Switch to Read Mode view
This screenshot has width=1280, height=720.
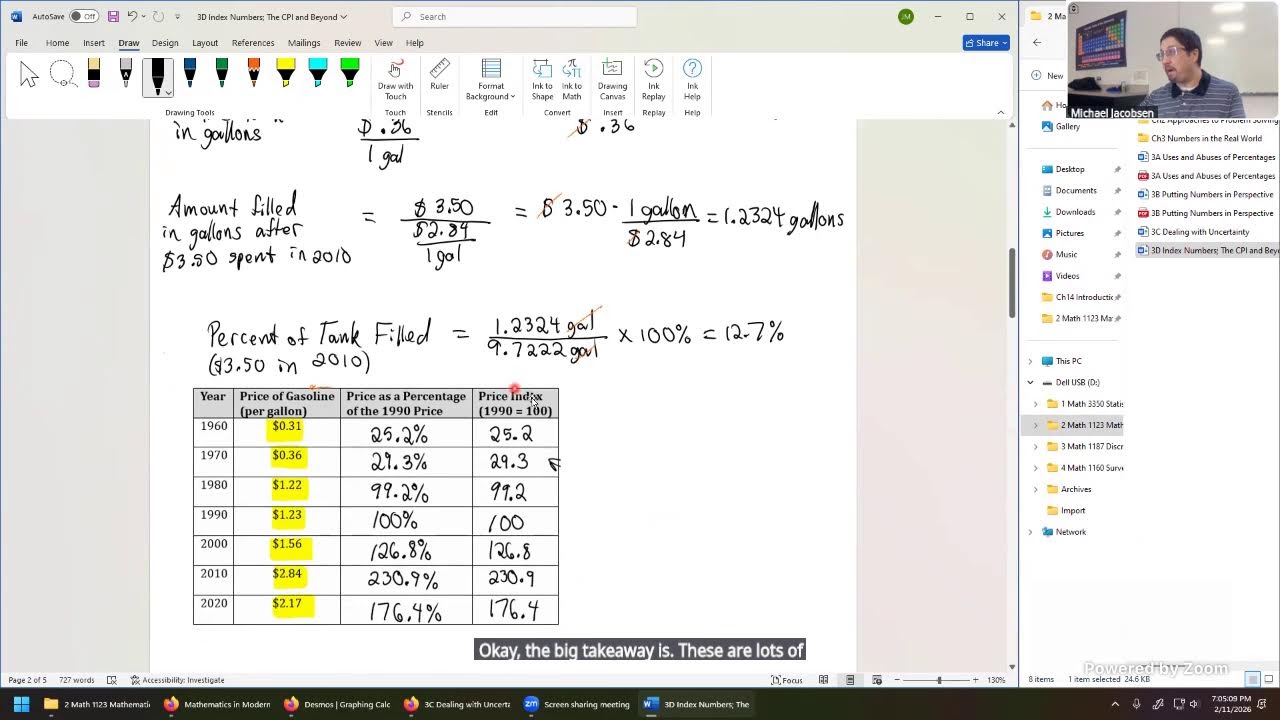pyautogui.click(x=823, y=680)
